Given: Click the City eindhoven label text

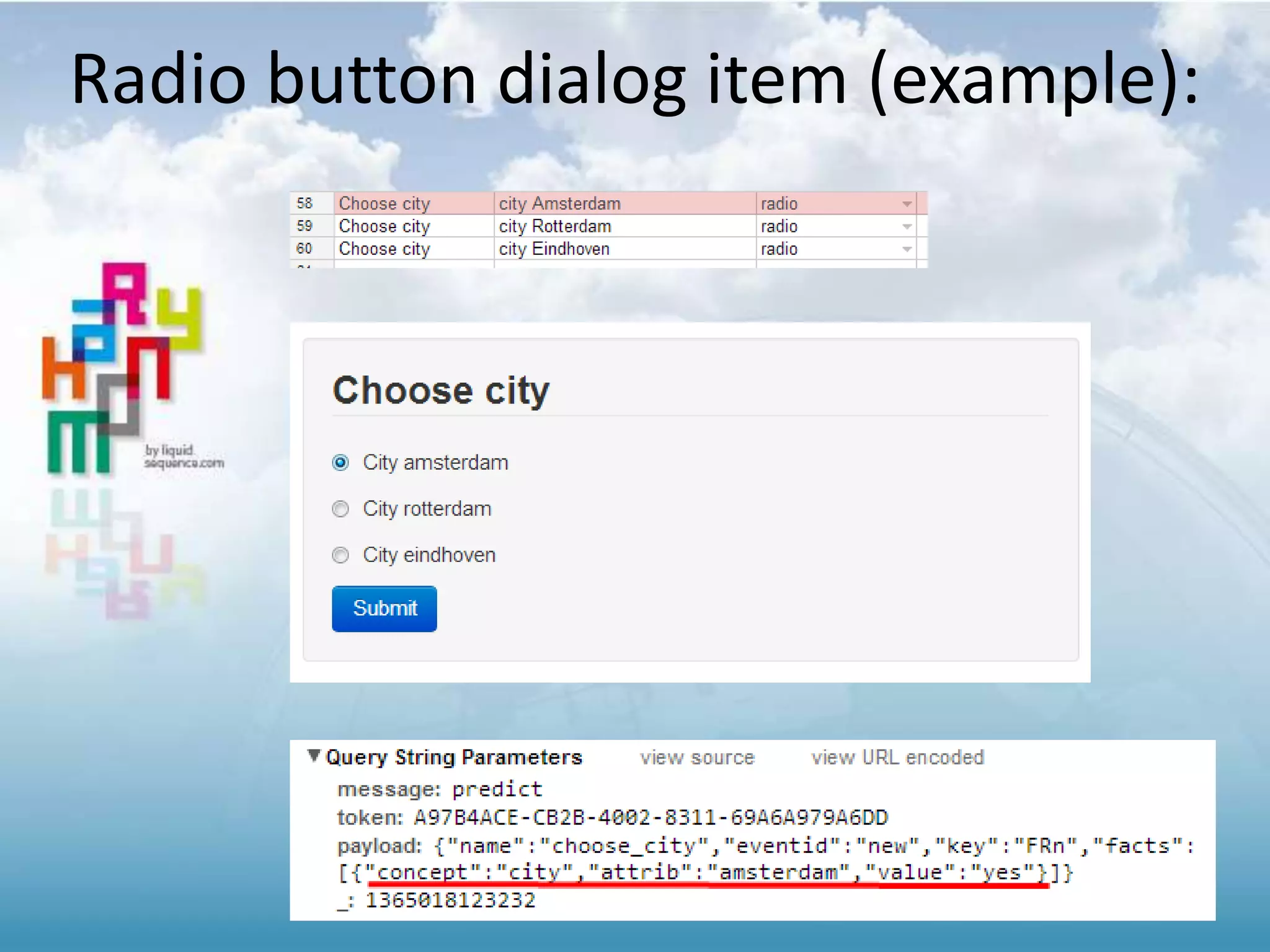Looking at the screenshot, I should [429, 555].
